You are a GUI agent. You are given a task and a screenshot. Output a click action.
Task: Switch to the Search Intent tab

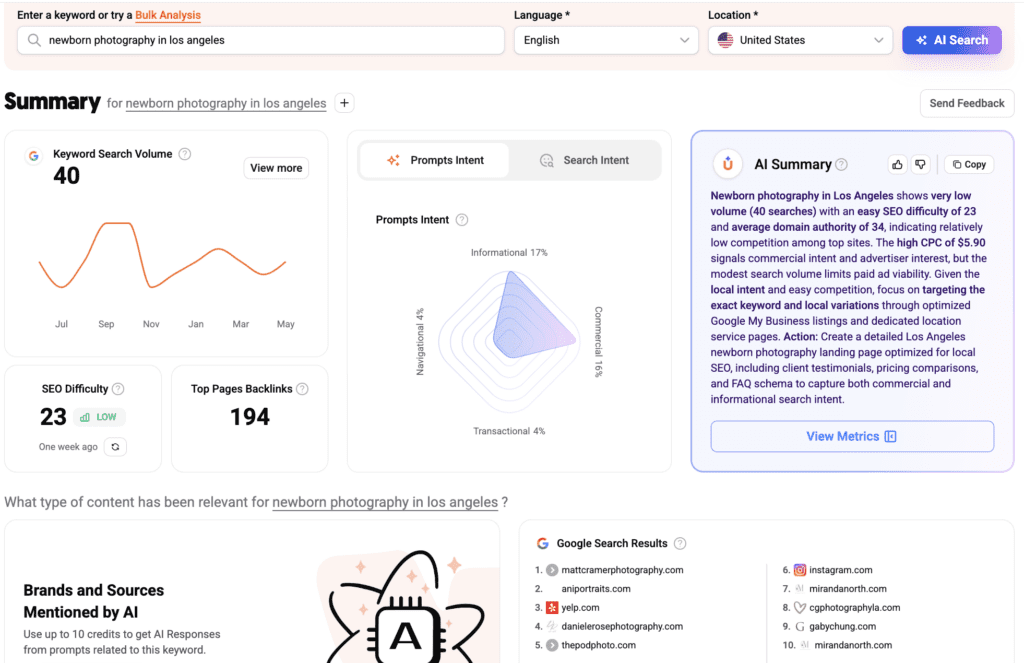click(584, 161)
